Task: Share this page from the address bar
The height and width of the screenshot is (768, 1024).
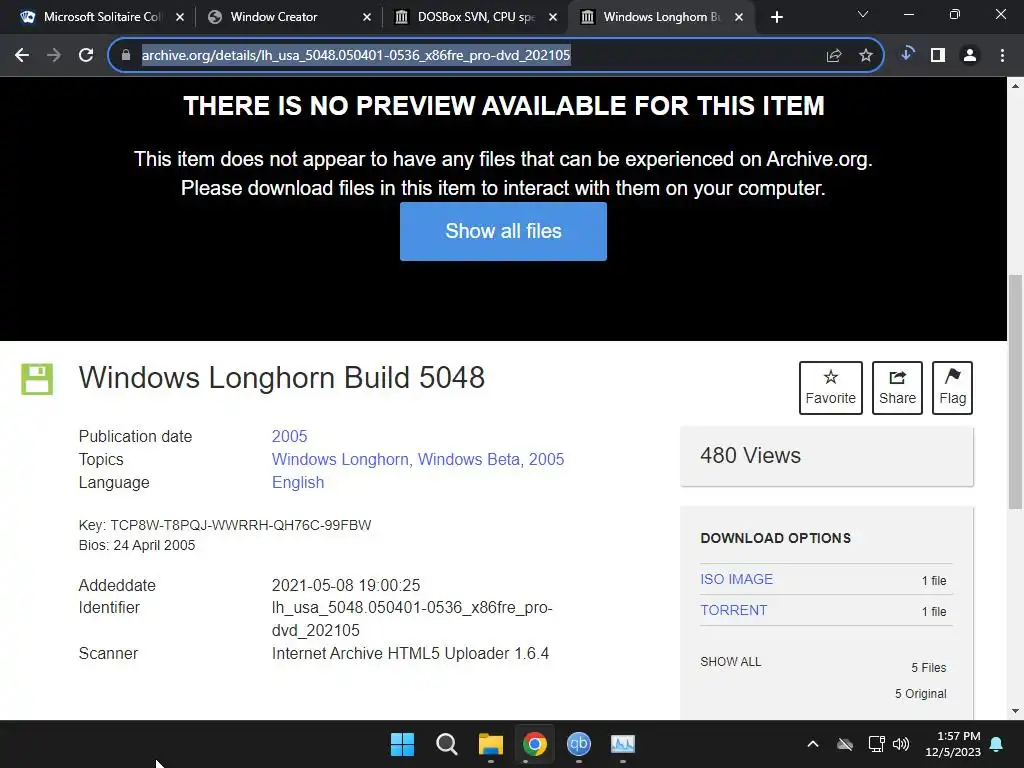Action: [x=834, y=56]
